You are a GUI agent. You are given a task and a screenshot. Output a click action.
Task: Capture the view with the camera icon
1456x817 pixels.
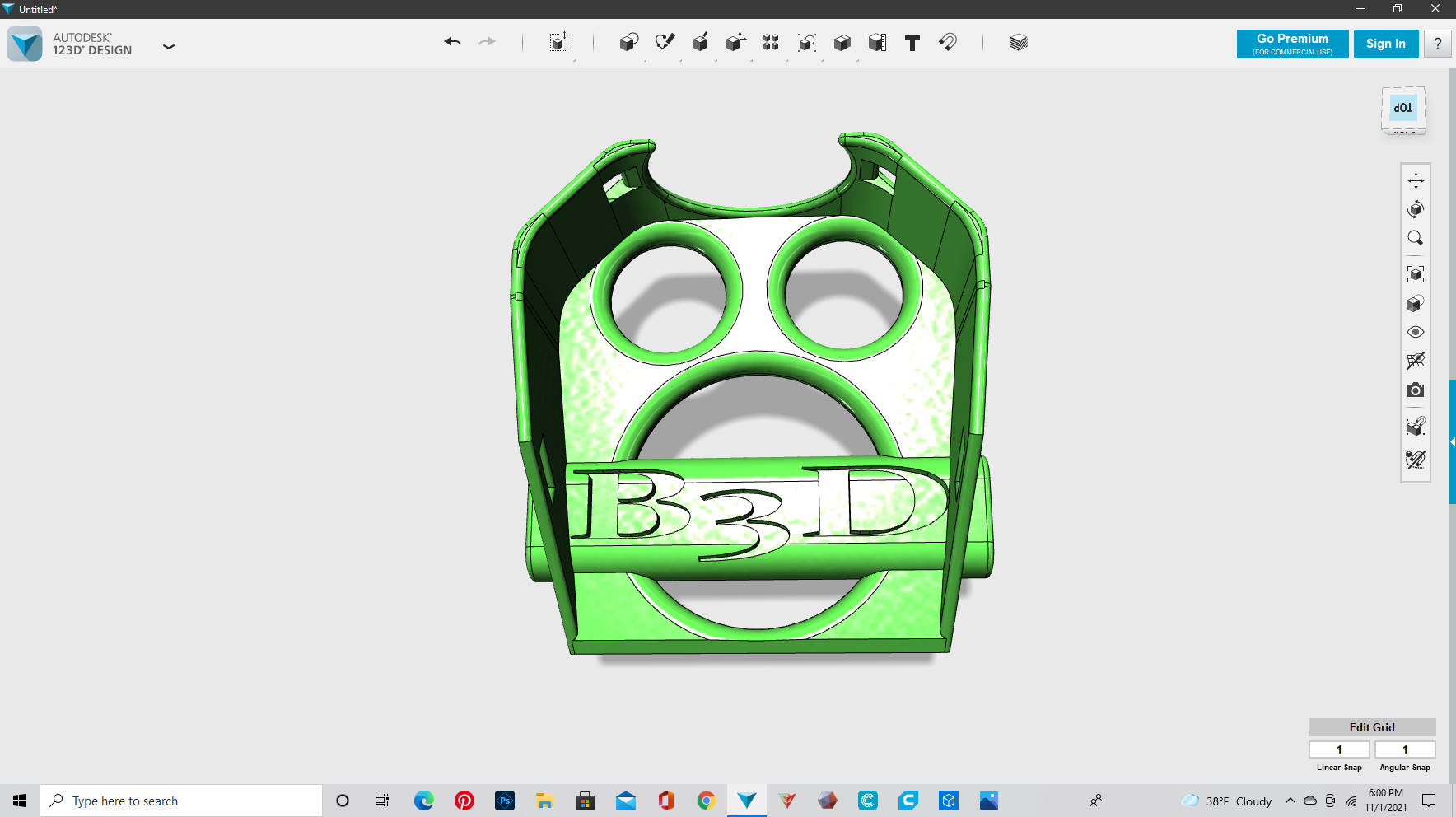coord(1416,390)
